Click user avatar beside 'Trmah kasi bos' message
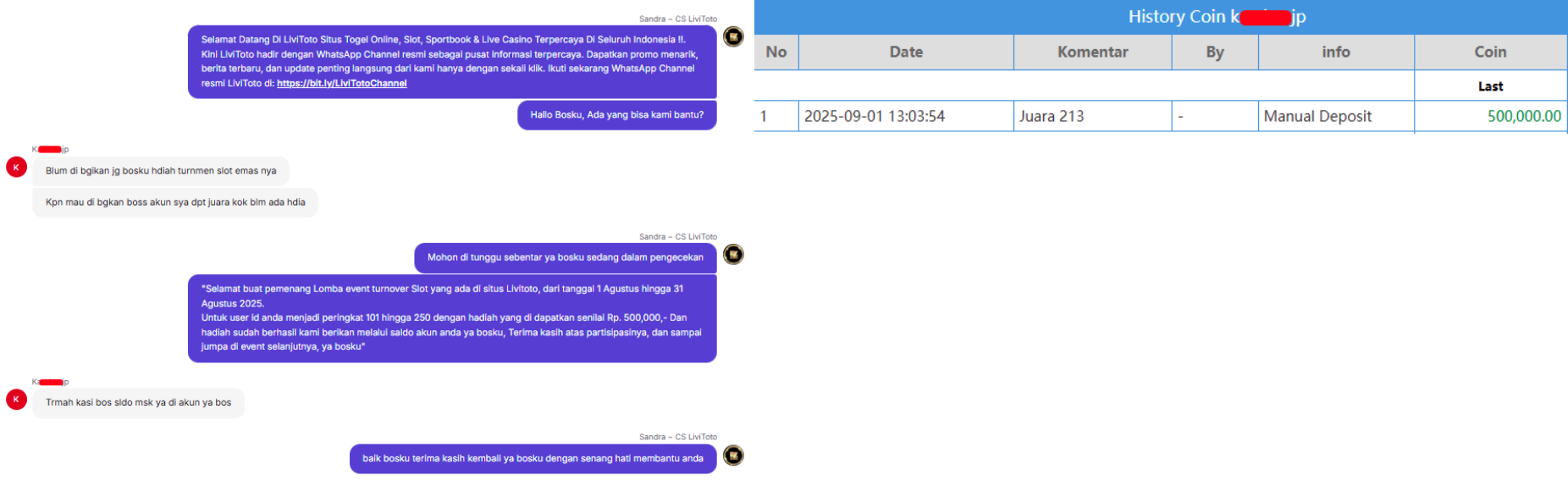The image size is (1568, 486). pos(16,399)
